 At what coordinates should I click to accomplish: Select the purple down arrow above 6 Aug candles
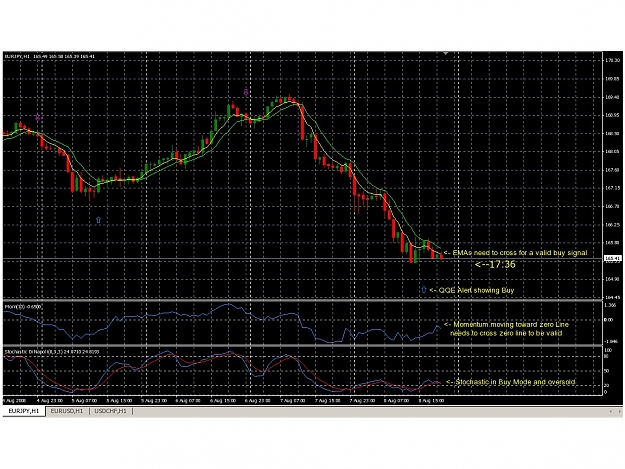click(246, 92)
